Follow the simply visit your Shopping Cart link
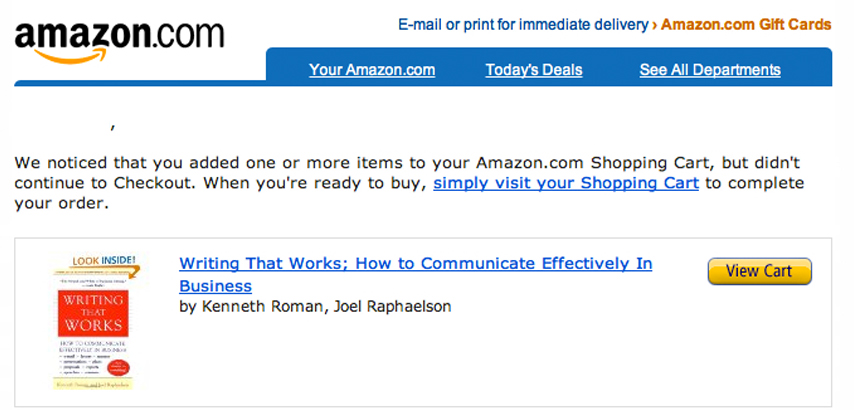This screenshot has width=854, height=410. tap(566, 183)
